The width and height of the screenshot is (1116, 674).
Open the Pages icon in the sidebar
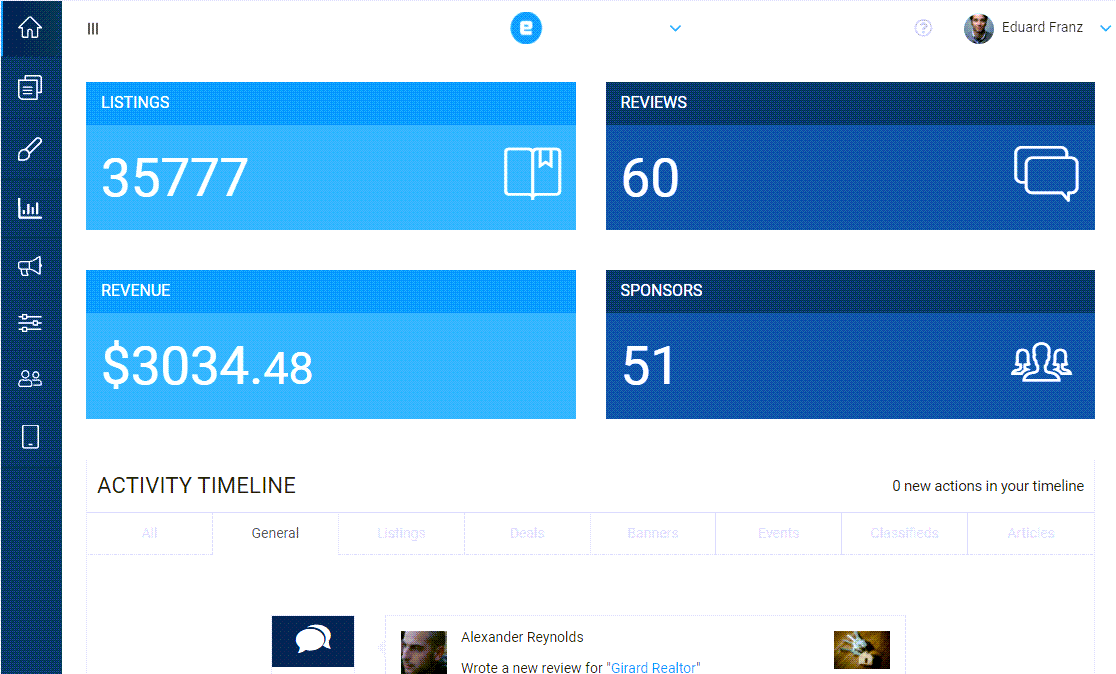(30, 87)
